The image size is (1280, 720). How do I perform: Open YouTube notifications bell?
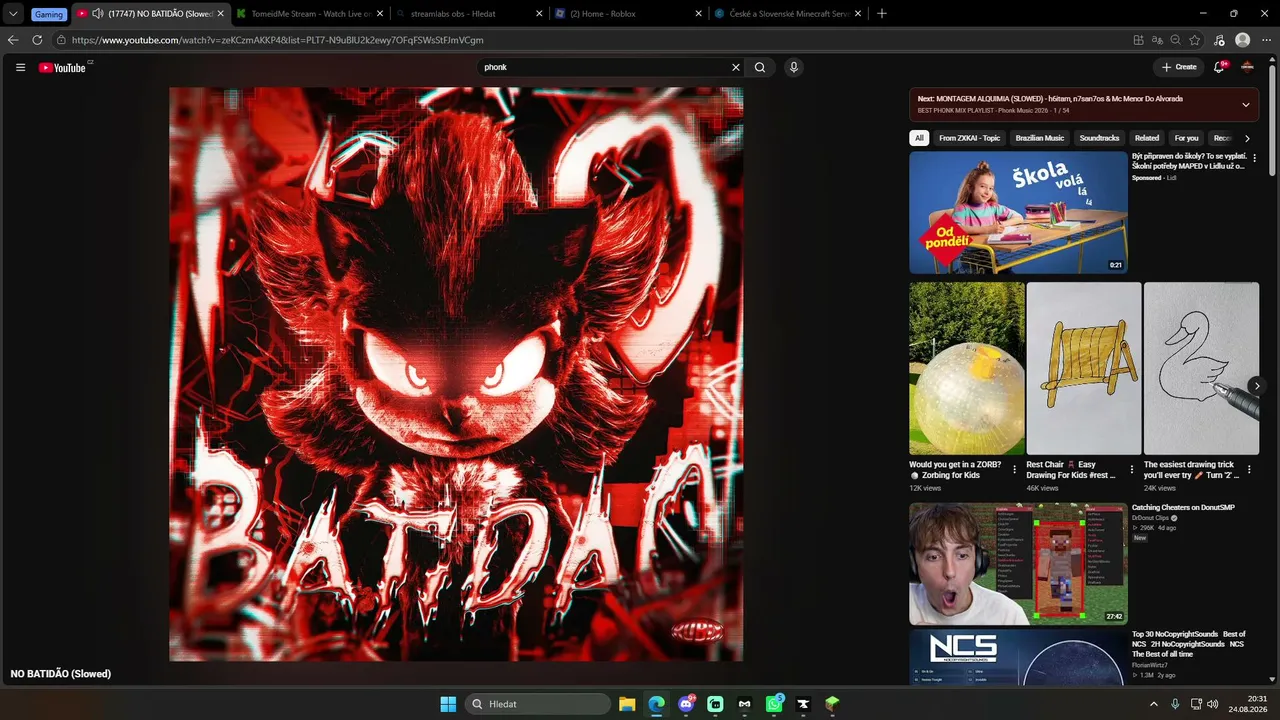tap(1219, 67)
